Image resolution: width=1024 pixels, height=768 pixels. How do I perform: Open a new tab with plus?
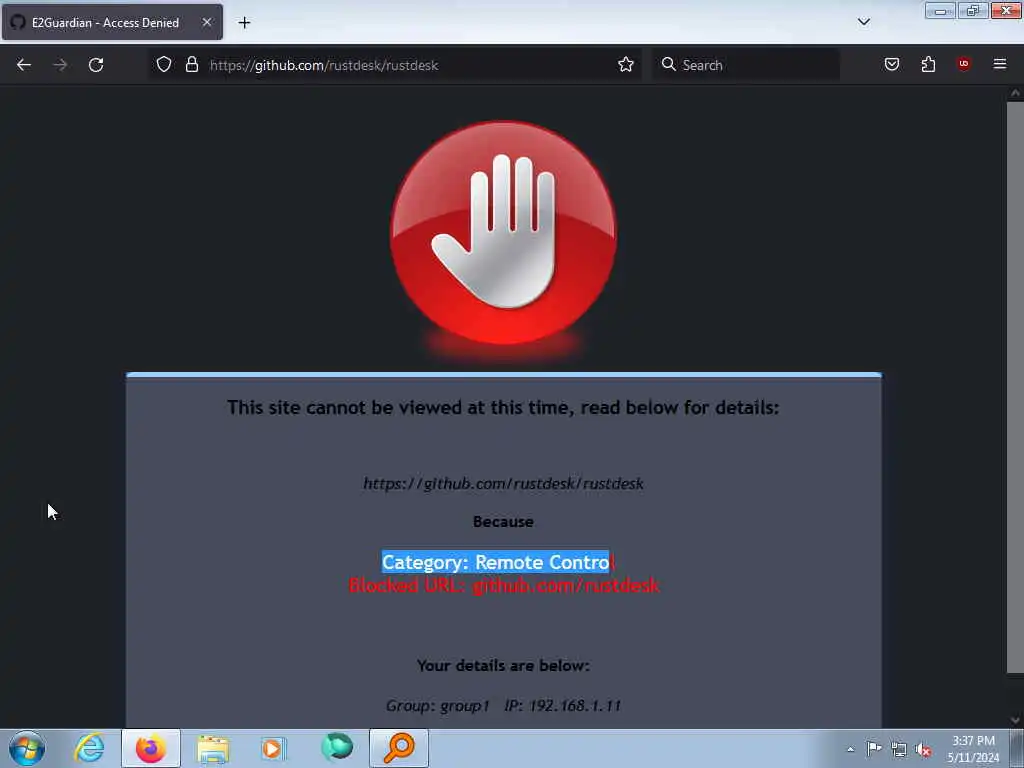click(x=244, y=23)
